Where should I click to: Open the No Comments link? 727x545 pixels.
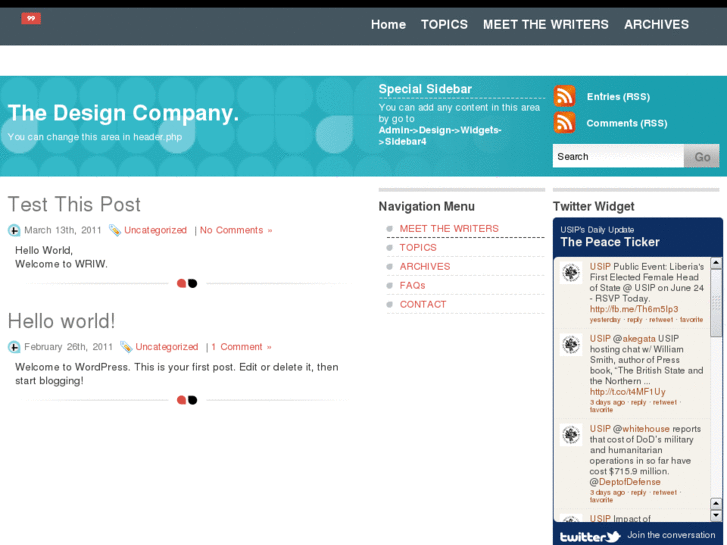point(236,230)
